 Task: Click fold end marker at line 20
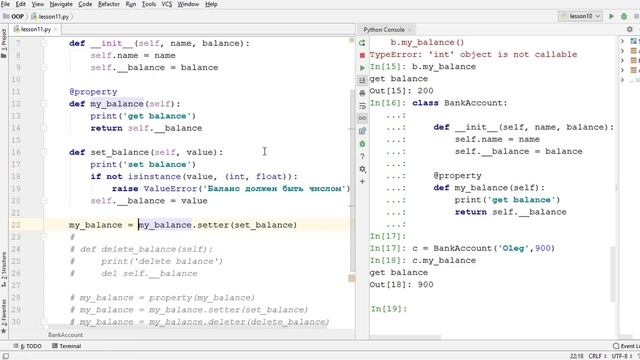tap(44, 201)
